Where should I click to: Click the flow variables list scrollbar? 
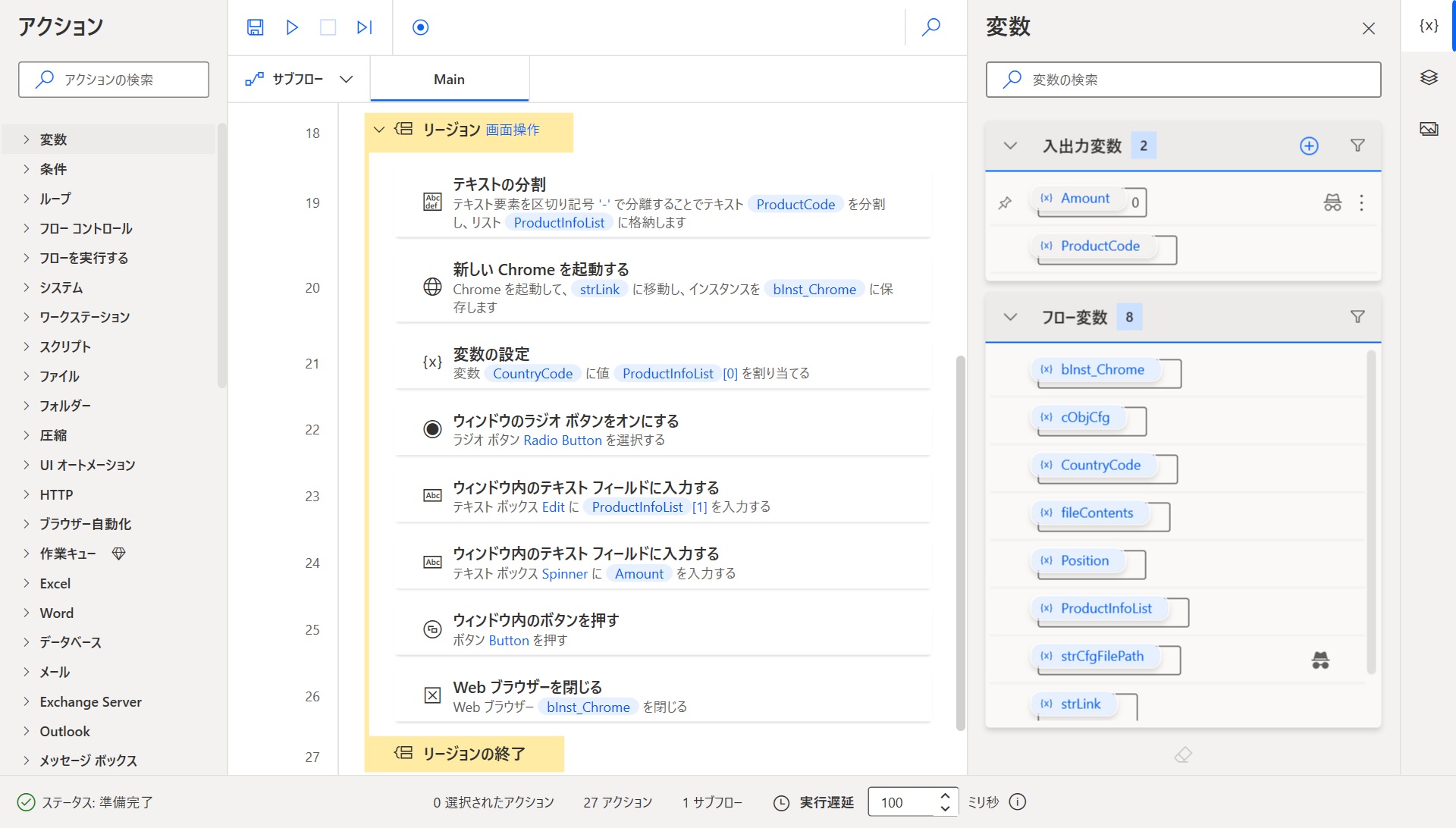point(1371,512)
